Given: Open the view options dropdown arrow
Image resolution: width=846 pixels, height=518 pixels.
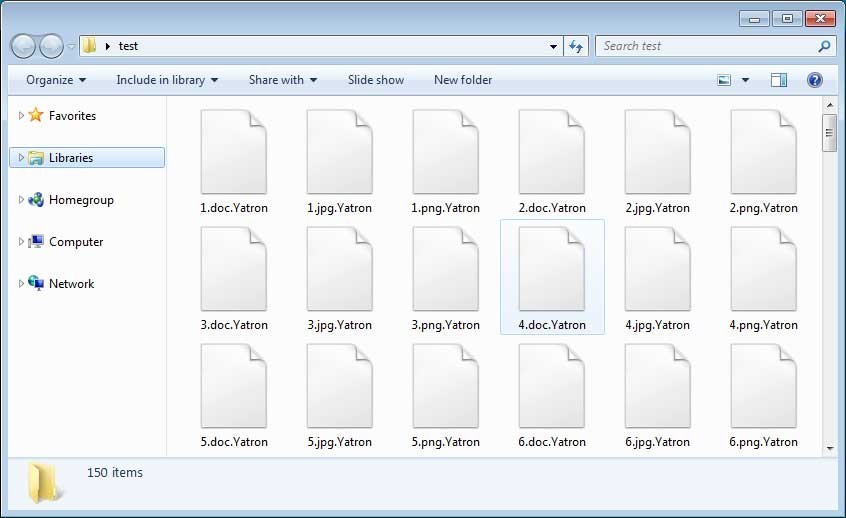Looking at the screenshot, I should [x=745, y=80].
